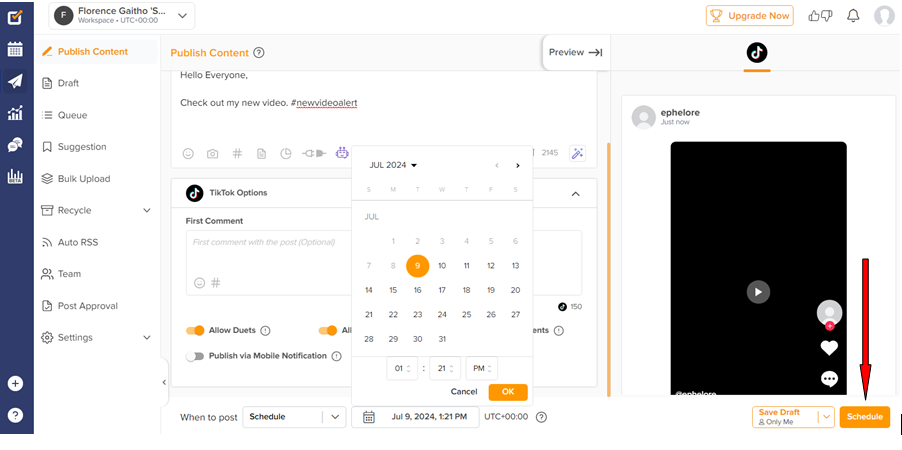The width and height of the screenshot is (902, 450).
Task: Click the Save Draft button
Action: tap(785, 417)
